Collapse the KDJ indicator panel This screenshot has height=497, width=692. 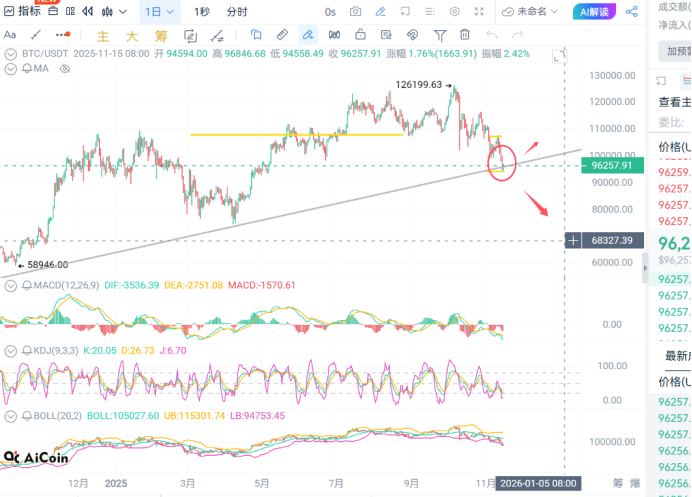[x=11, y=351]
